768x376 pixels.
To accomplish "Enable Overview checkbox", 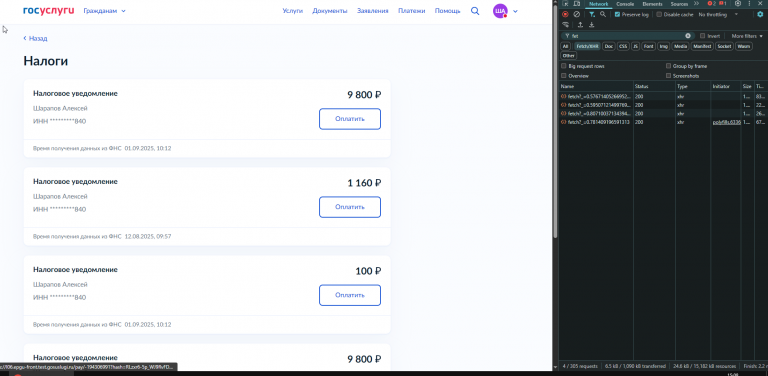I will [x=564, y=76].
